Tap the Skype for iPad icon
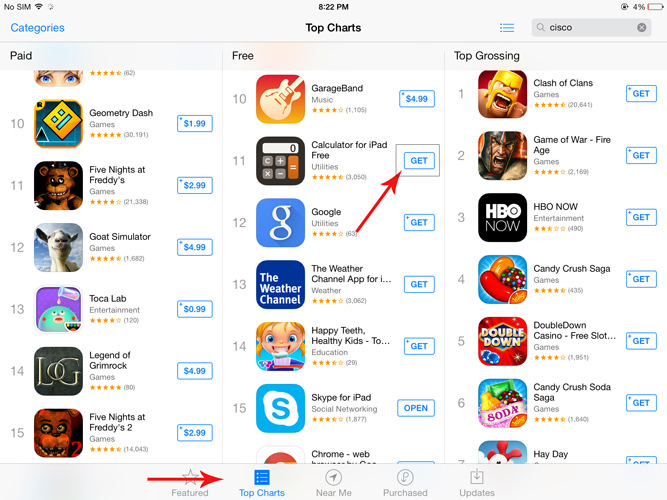The height and width of the screenshot is (500, 667). coord(280,408)
